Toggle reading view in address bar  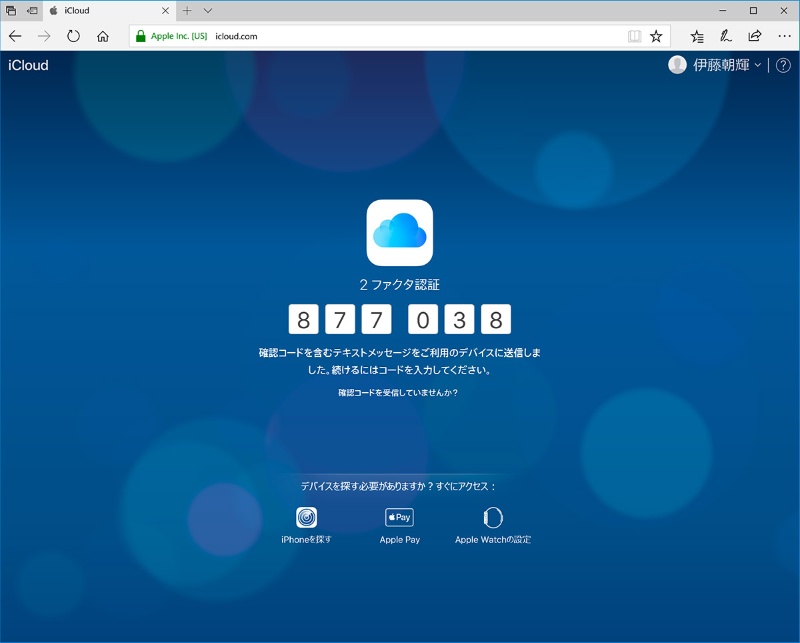click(634, 36)
